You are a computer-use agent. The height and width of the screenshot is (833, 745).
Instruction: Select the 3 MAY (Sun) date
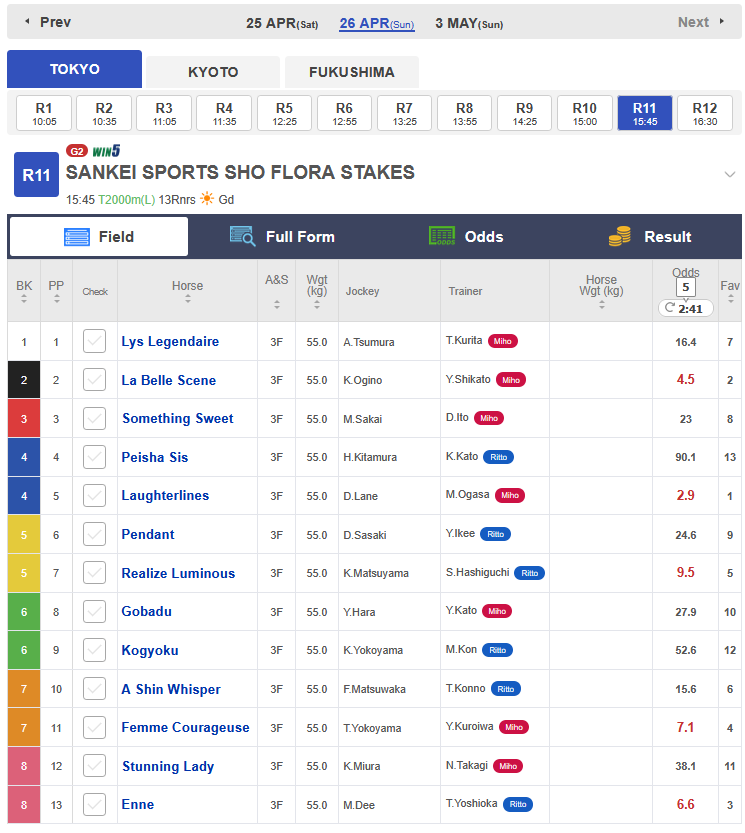pyautogui.click(x=469, y=23)
